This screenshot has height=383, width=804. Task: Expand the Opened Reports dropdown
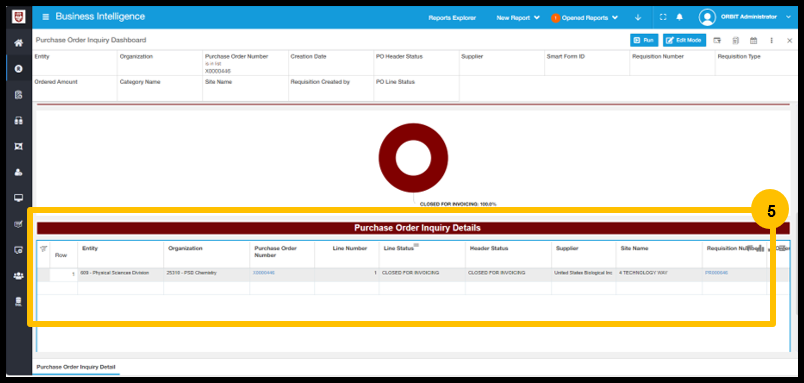(585, 17)
